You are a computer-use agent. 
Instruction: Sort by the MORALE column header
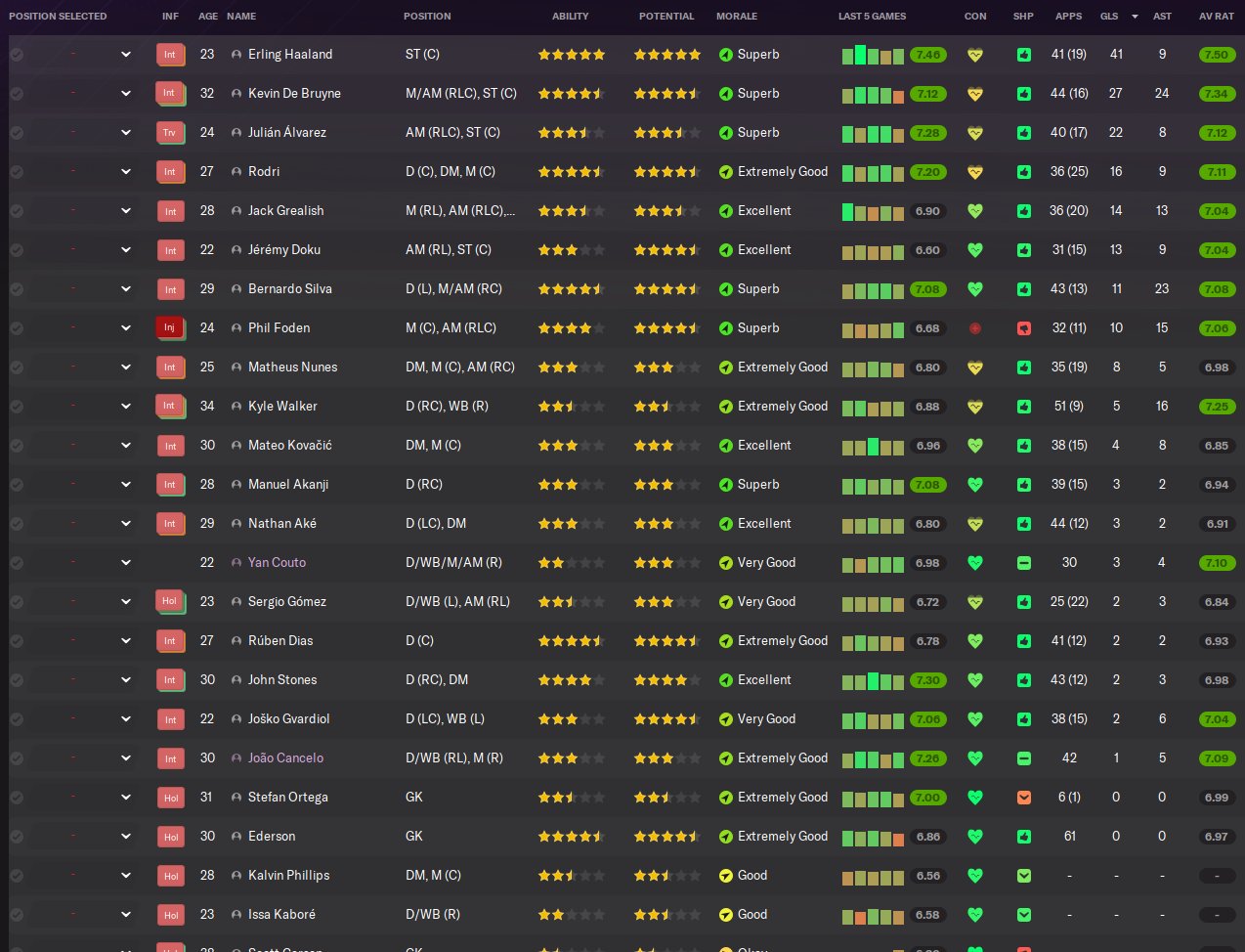pos(737,17)
